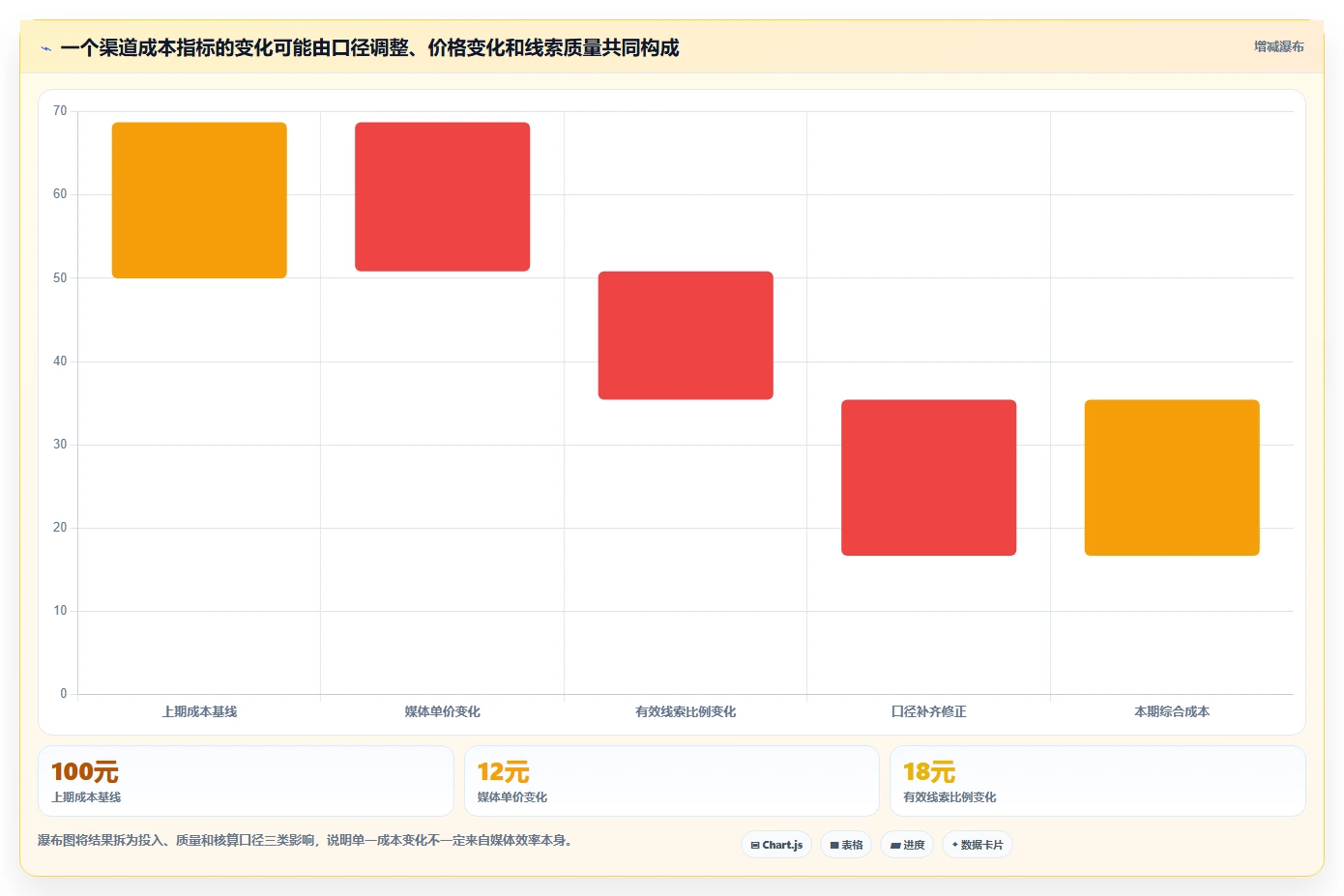Click the 表格 tag pill

click(846, 845)
